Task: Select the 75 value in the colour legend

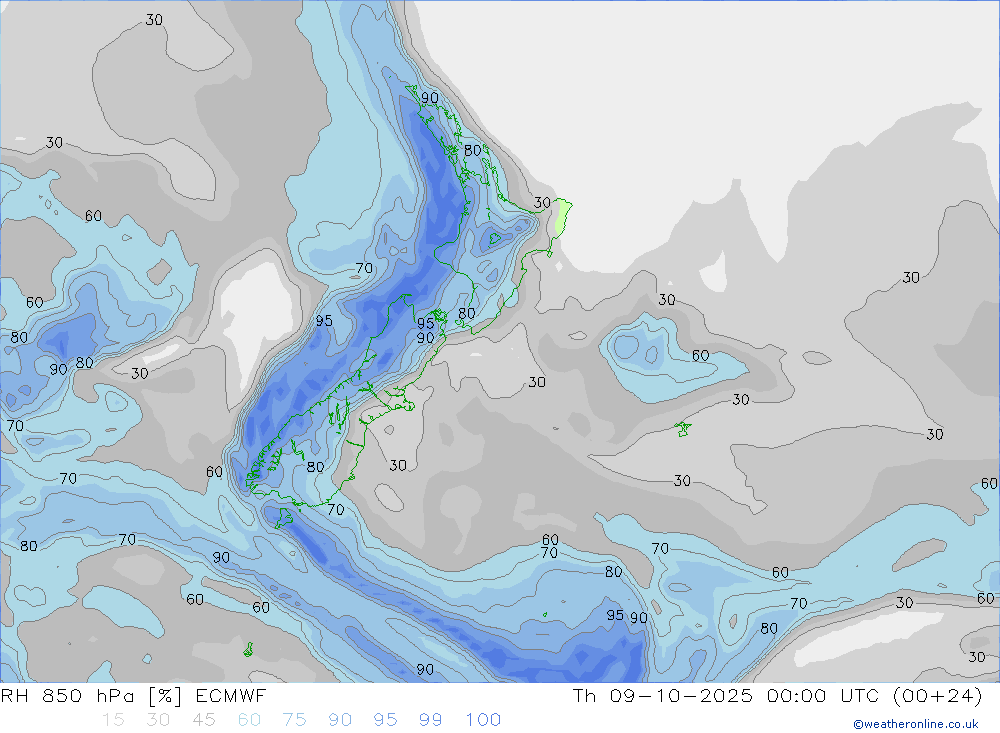Action: pyautogui.click(x=295, y=720)
